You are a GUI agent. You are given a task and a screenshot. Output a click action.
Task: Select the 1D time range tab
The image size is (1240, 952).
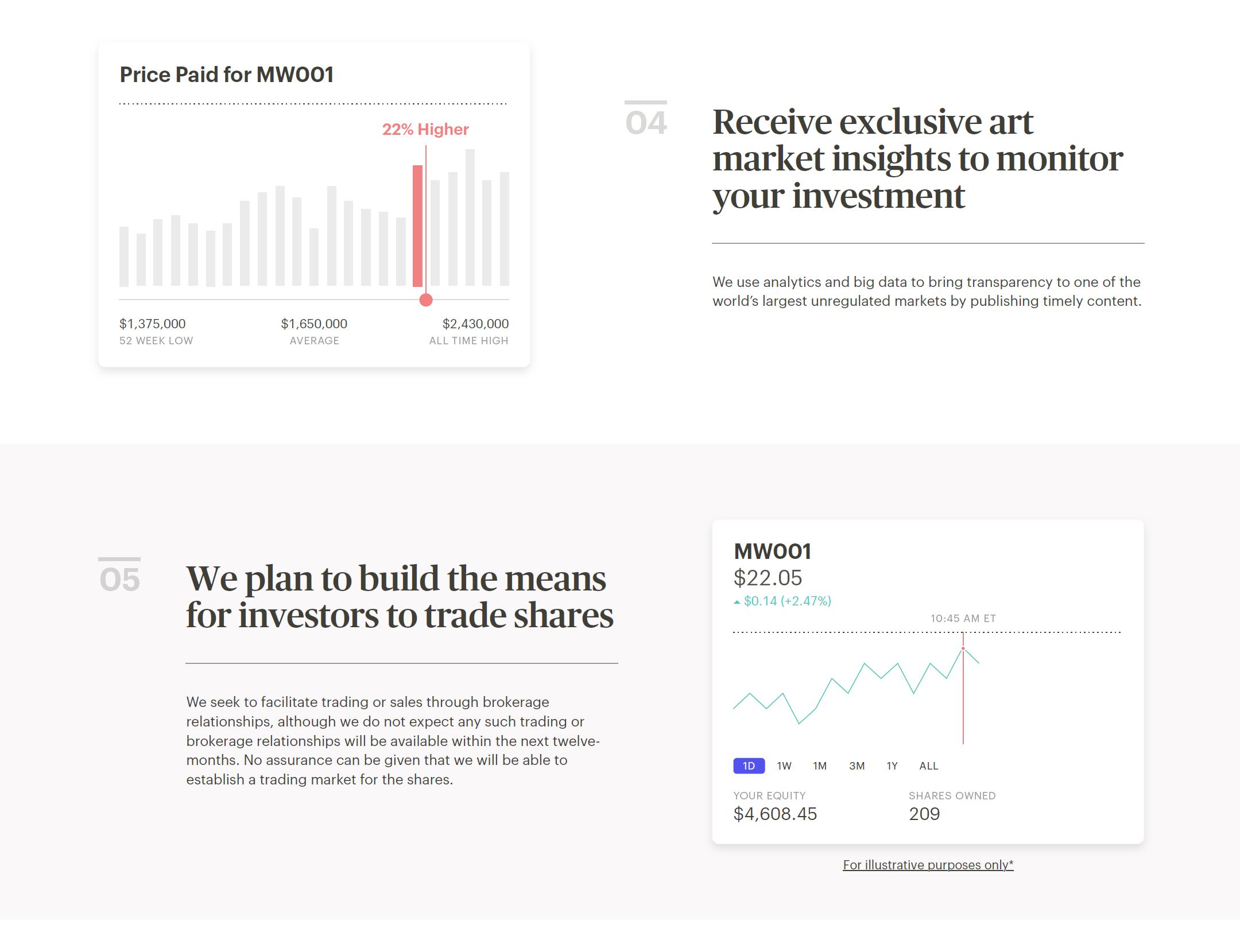(749, 766)
